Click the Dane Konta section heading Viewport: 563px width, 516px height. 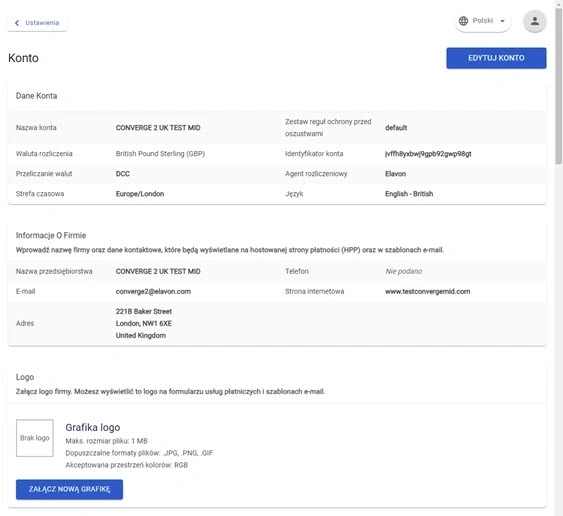click(37, 96)
